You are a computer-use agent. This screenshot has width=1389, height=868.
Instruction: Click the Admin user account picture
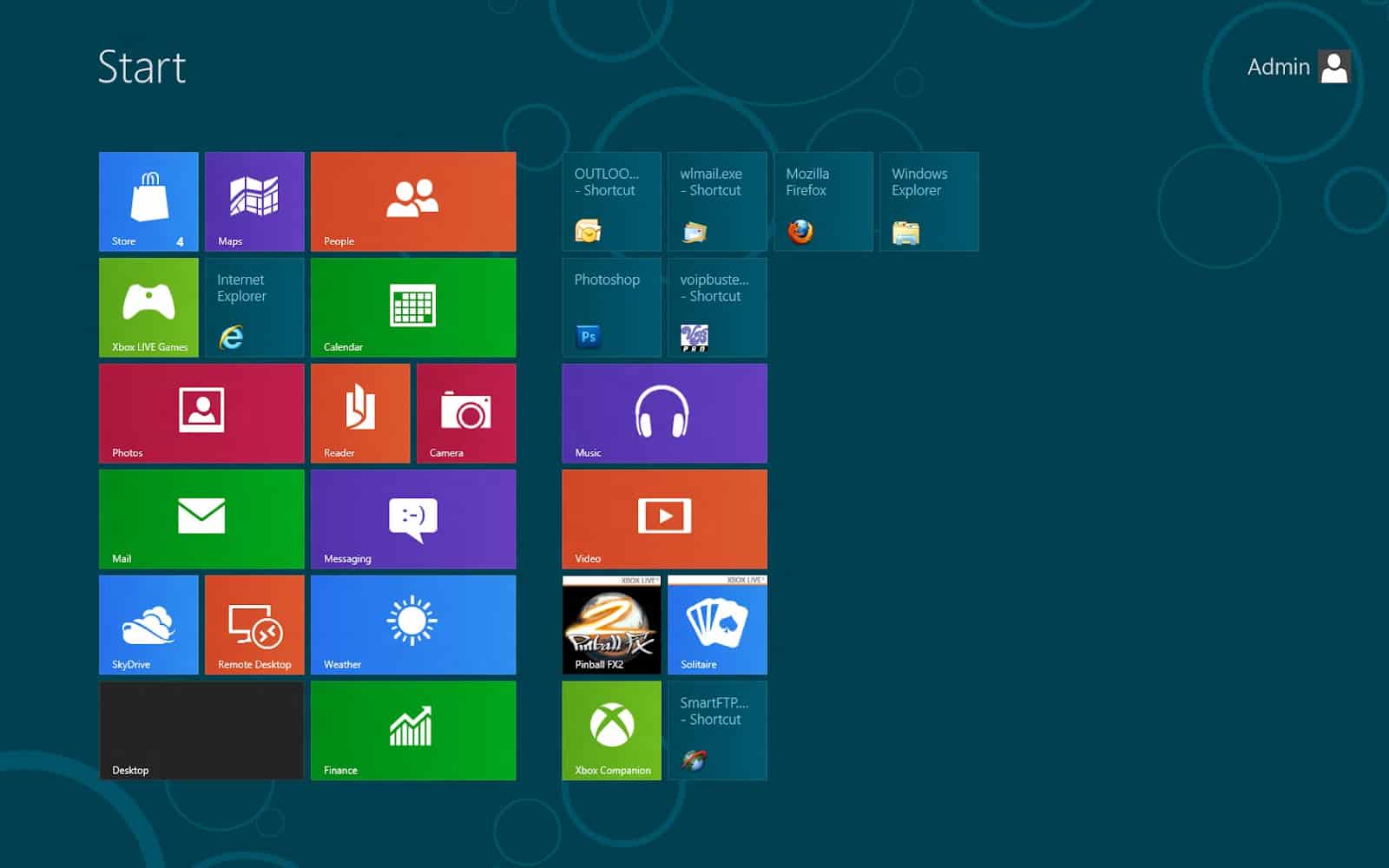point(1334,67)
